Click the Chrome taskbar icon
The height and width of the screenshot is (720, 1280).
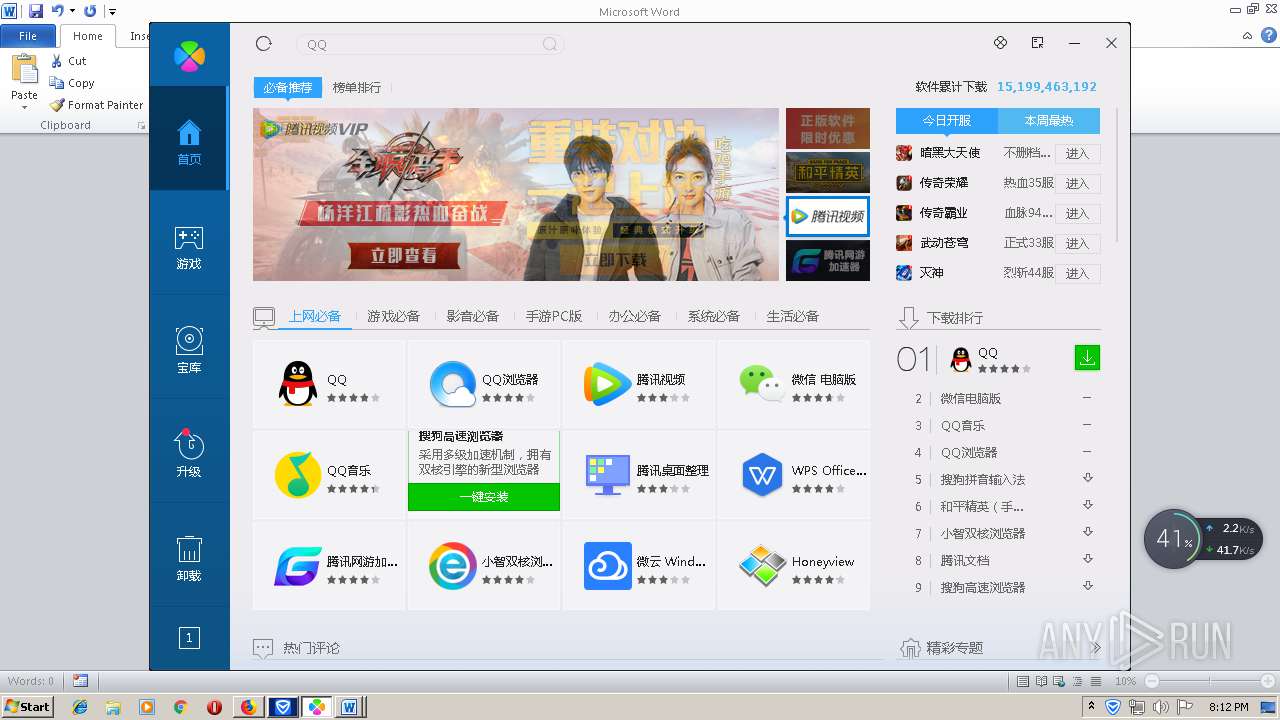tap(180, 707)
